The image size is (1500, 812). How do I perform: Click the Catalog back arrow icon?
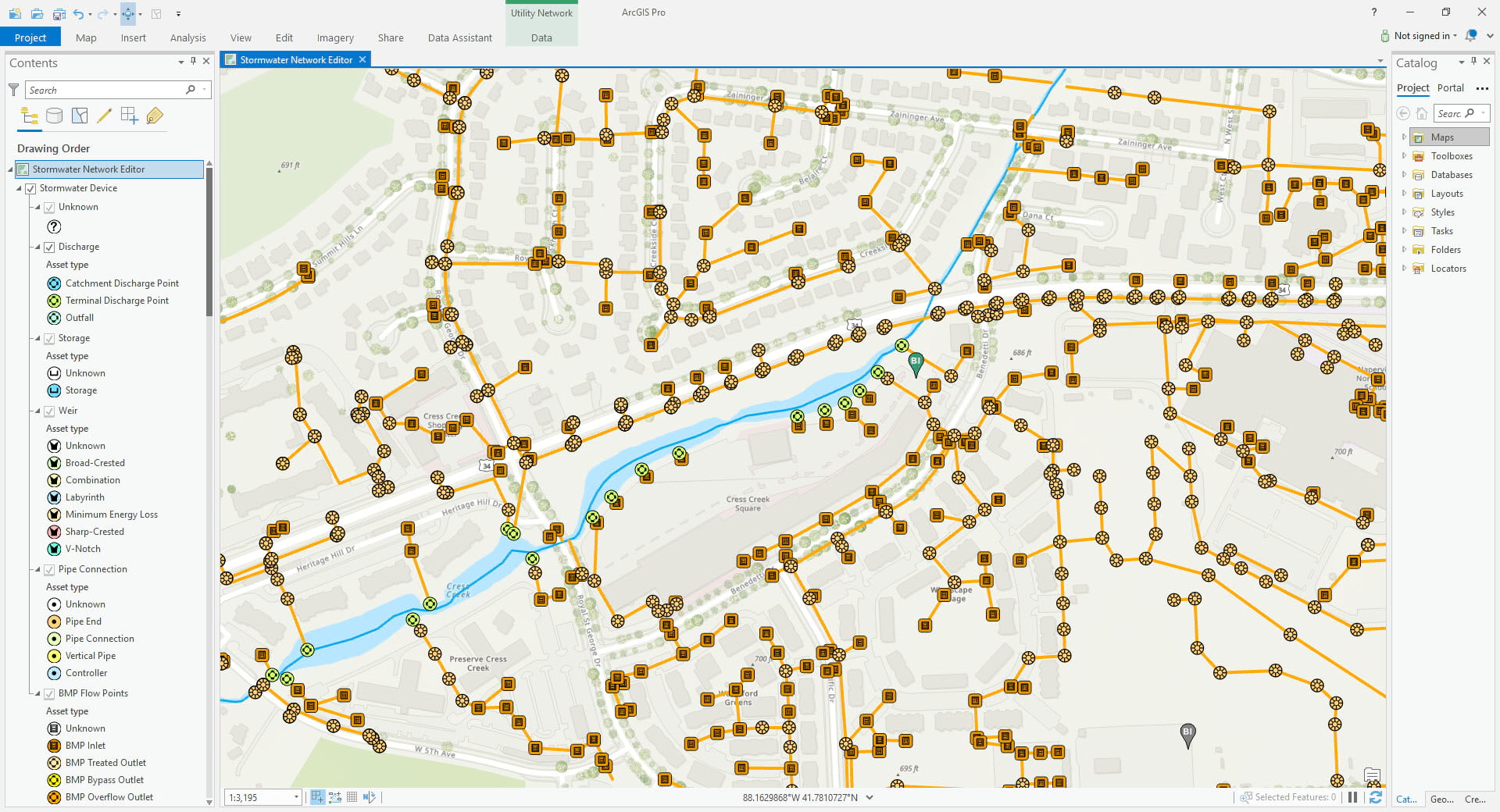pyautogui.click(x=1403, y=113)
